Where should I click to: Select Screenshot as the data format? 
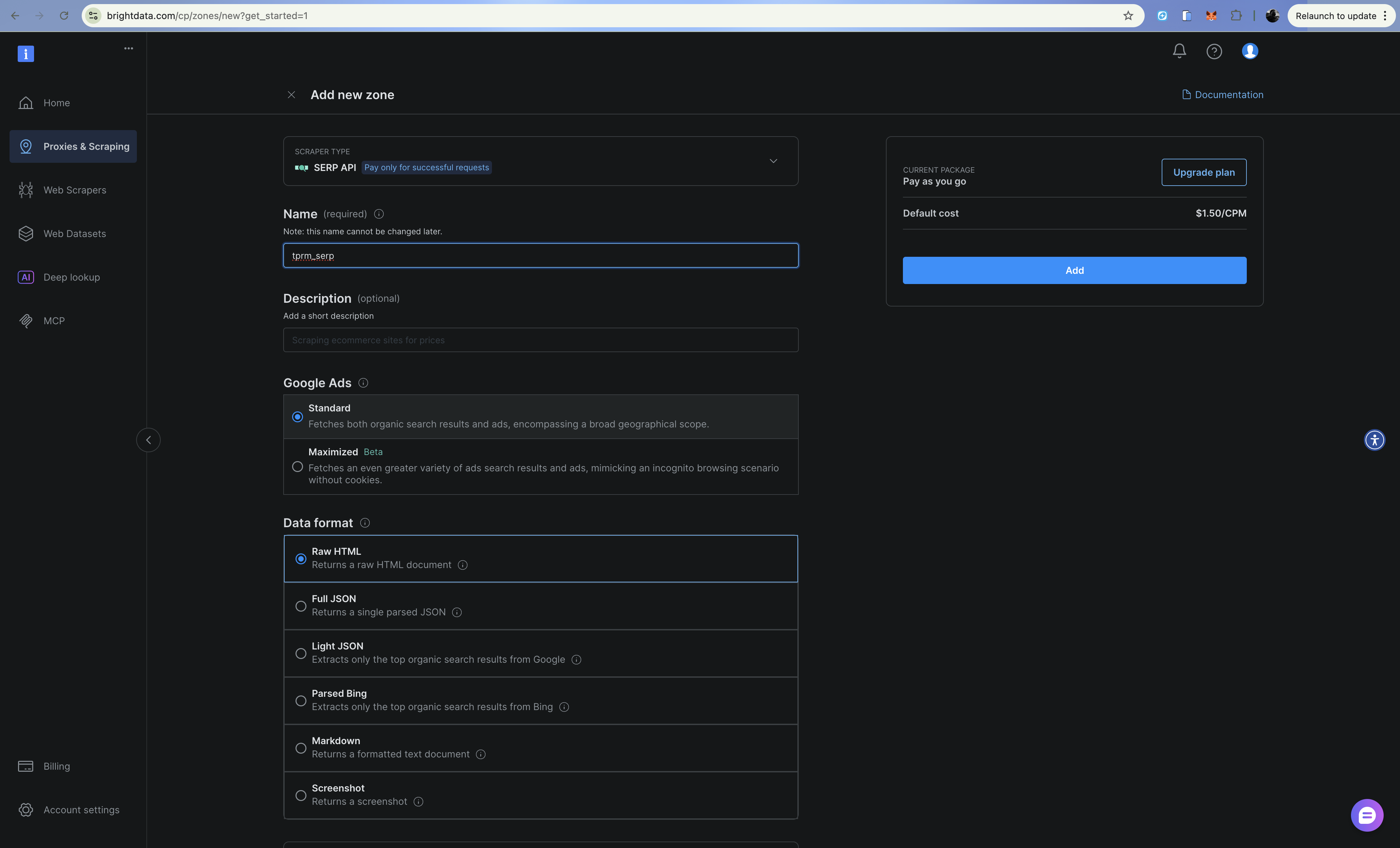(x=301, y=795)
